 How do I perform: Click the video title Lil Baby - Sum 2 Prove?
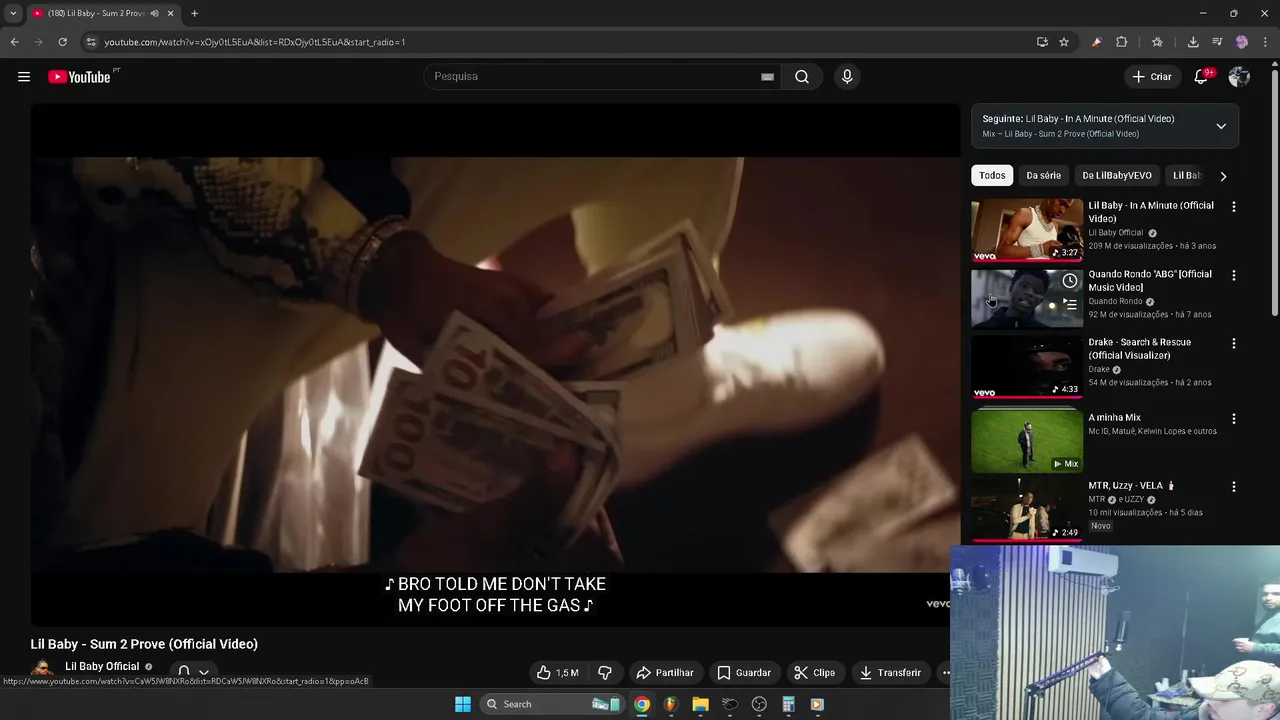pos(144,644)
